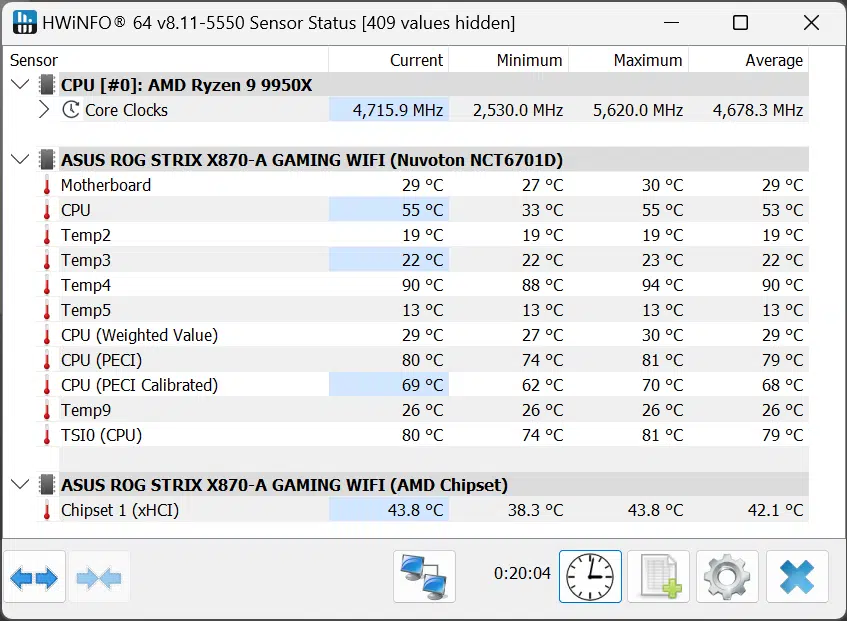
Task: Click the 33 °C minimum CPU temperature
Action: [542, 210]
